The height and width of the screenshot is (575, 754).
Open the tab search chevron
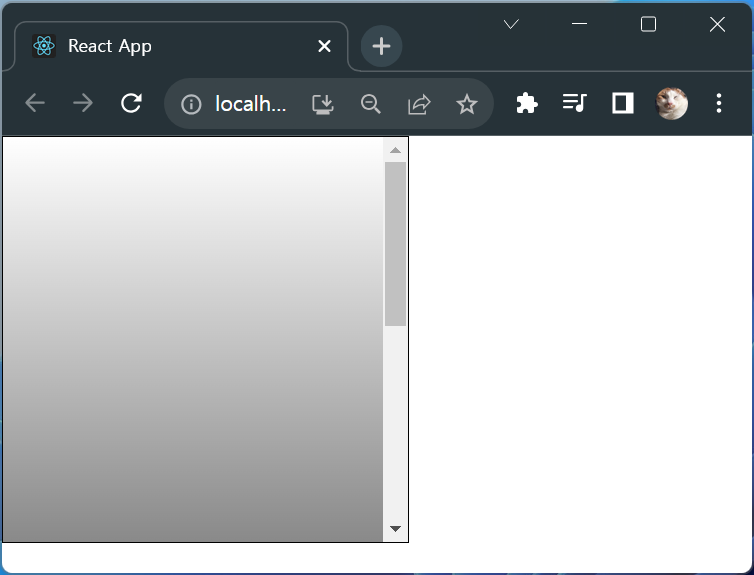click(511, 24)
